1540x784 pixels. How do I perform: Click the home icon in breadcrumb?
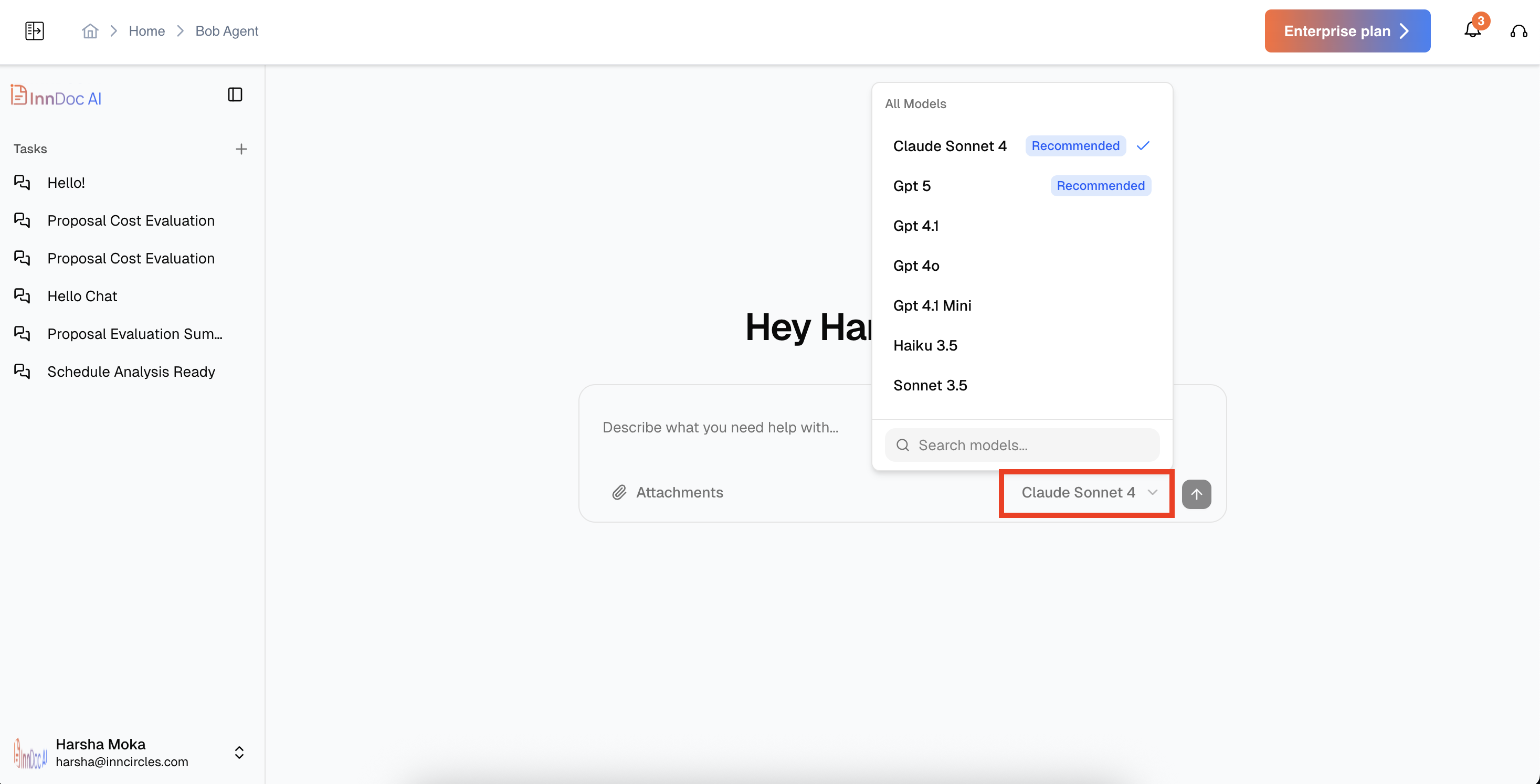coord(90,31)
